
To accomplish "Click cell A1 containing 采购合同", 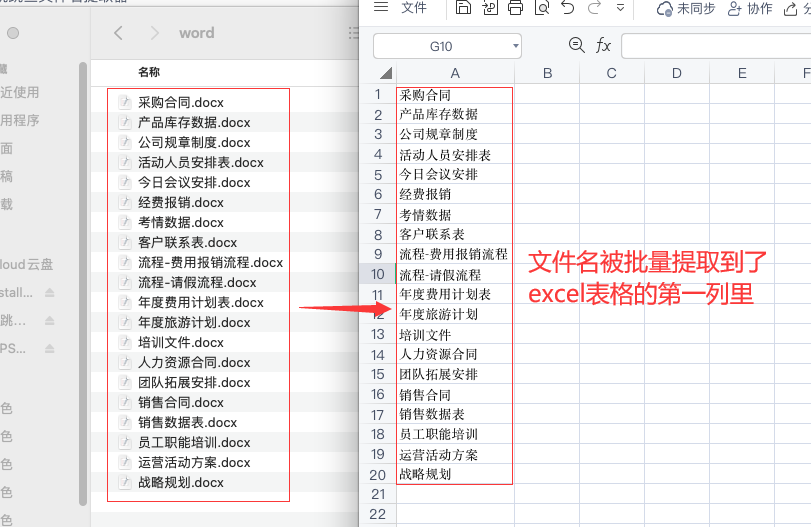I will 455,95.
